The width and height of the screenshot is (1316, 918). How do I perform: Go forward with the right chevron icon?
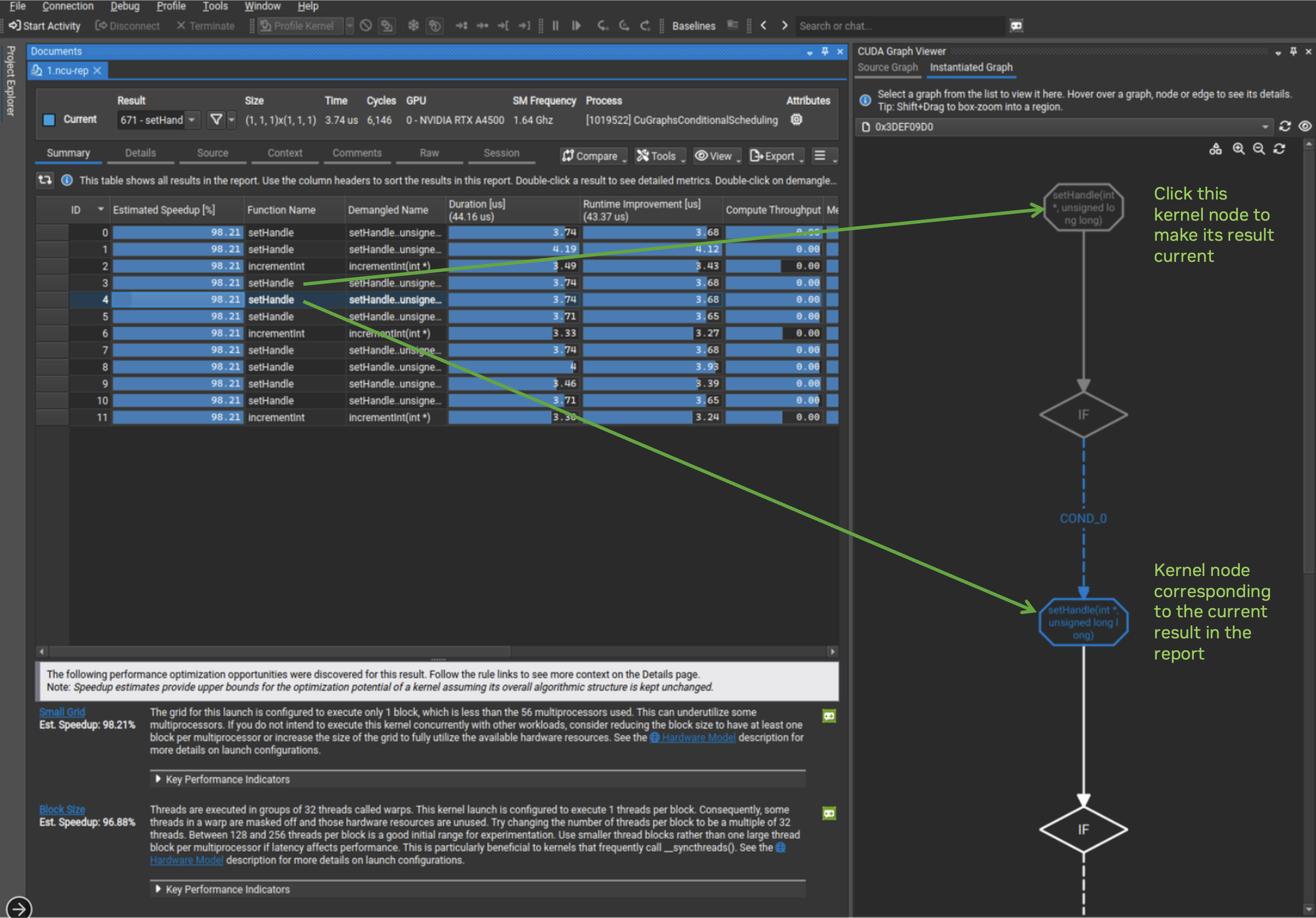click(785, 26)
